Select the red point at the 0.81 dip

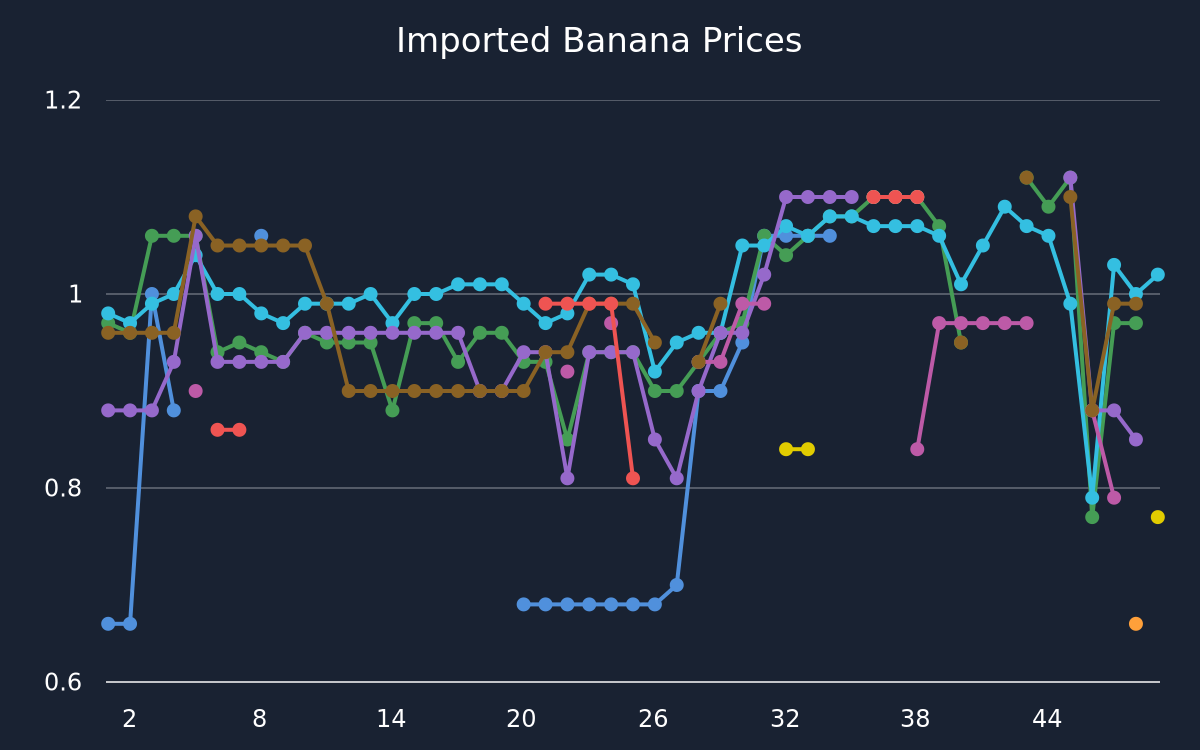(x=633, y=478)
